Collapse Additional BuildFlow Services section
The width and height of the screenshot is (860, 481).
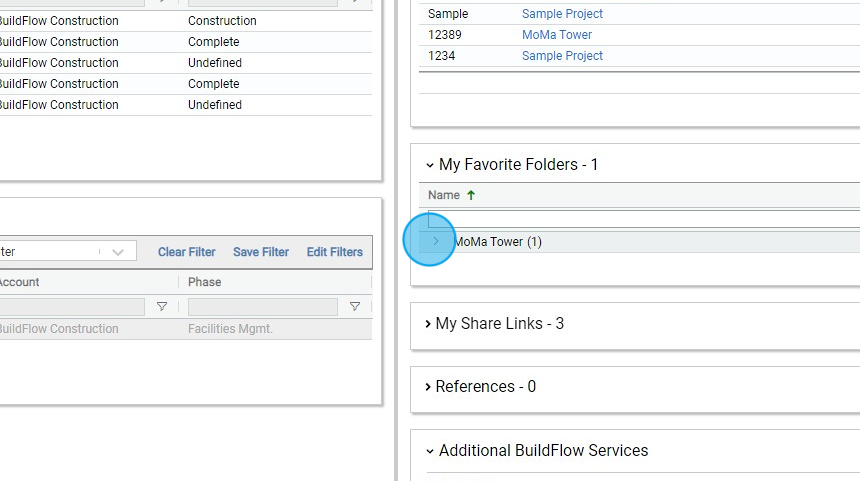[430, 451]
